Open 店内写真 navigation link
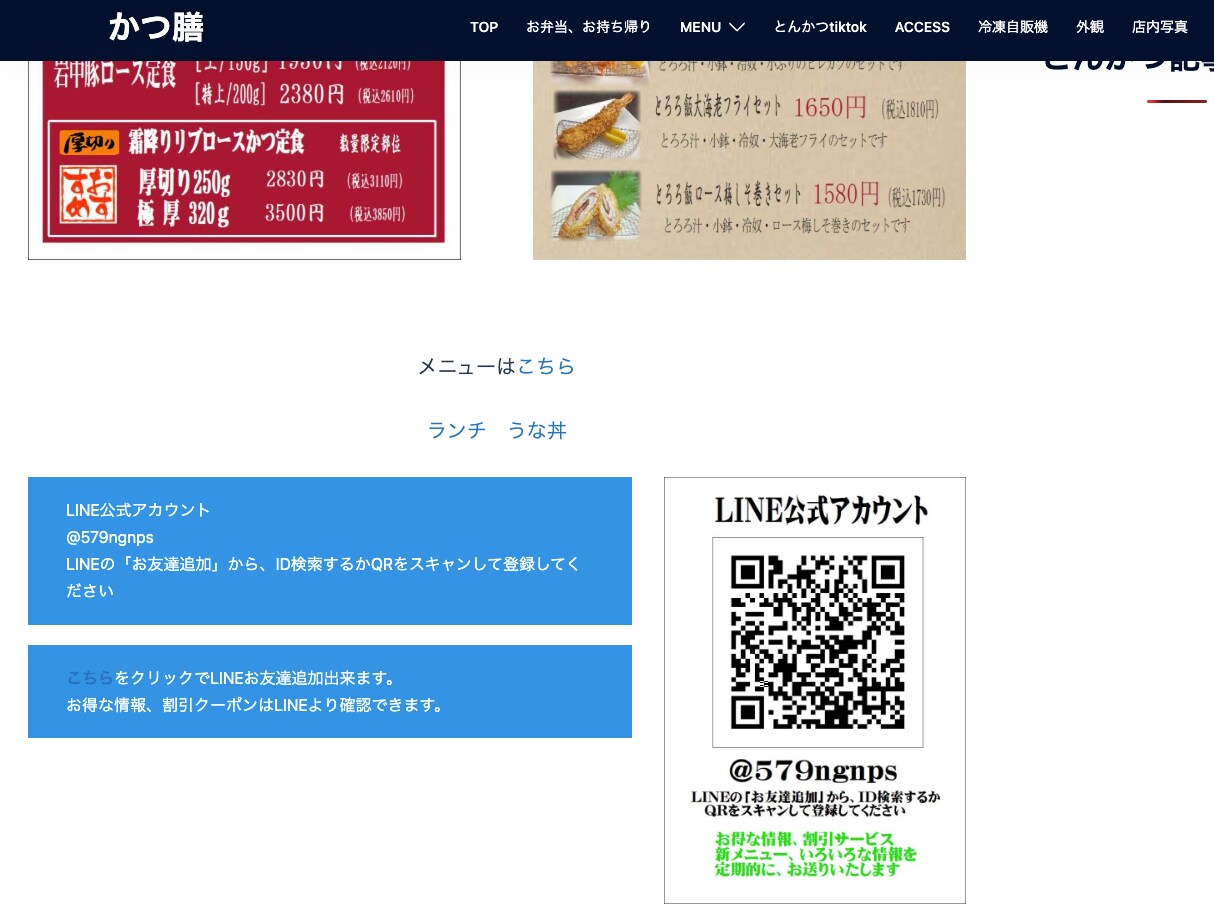1214x920 pixels. 1160,27
